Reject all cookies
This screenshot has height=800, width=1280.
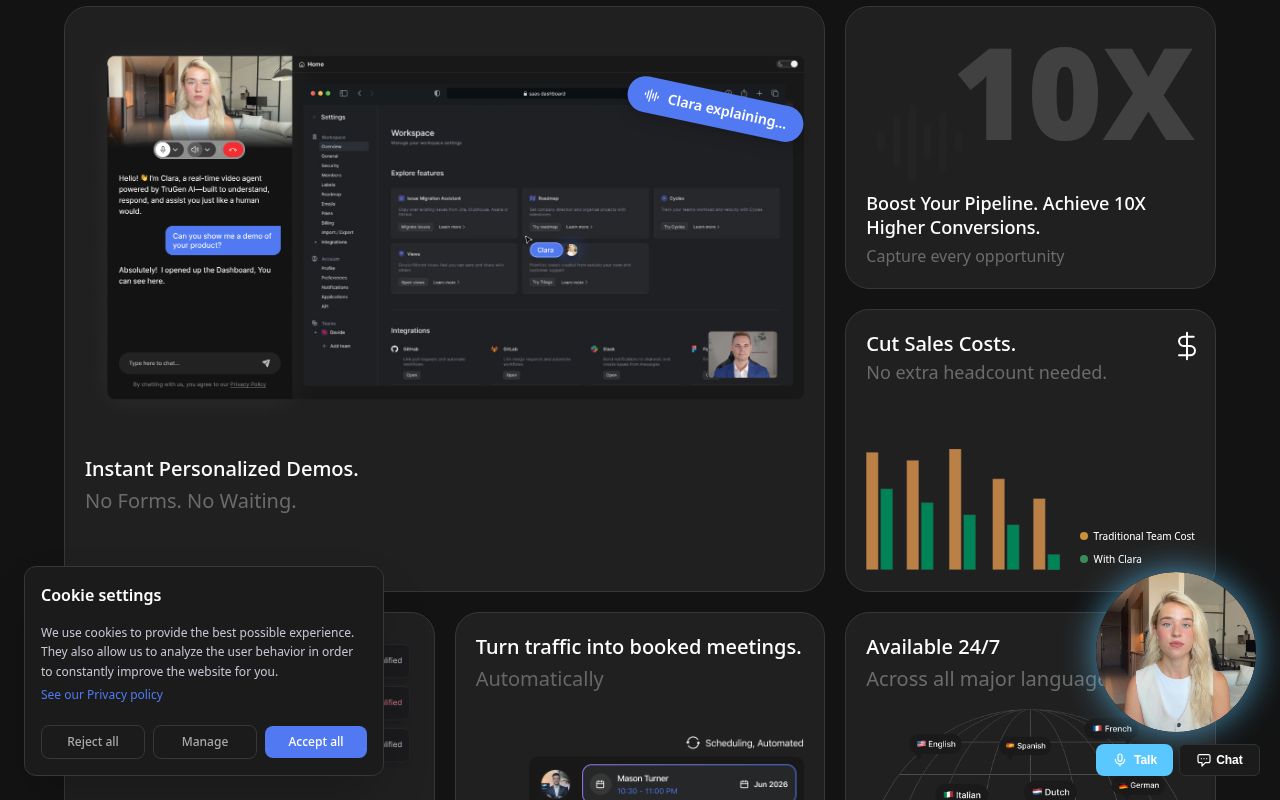click(93, 742)
